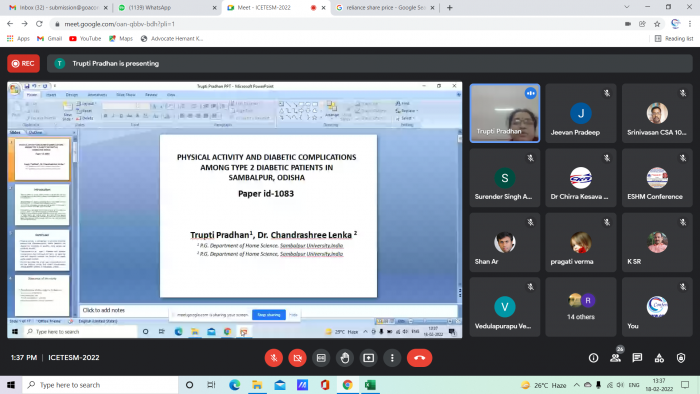The height and width of the screenshot is (394, 700).
Task: Open the Activities shapes icon
Action: (659, 358)
